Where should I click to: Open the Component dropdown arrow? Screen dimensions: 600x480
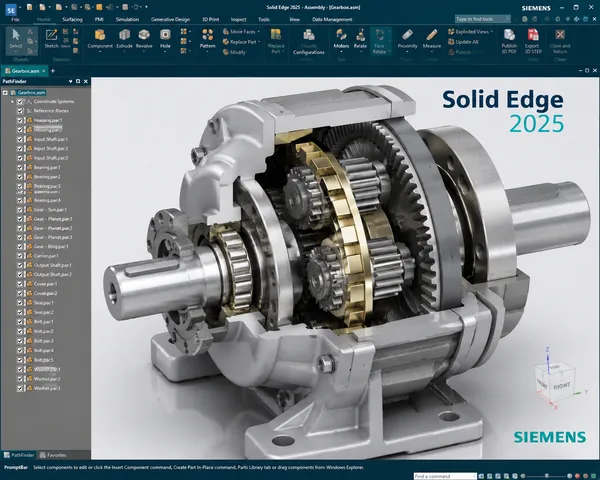[100, 52]
